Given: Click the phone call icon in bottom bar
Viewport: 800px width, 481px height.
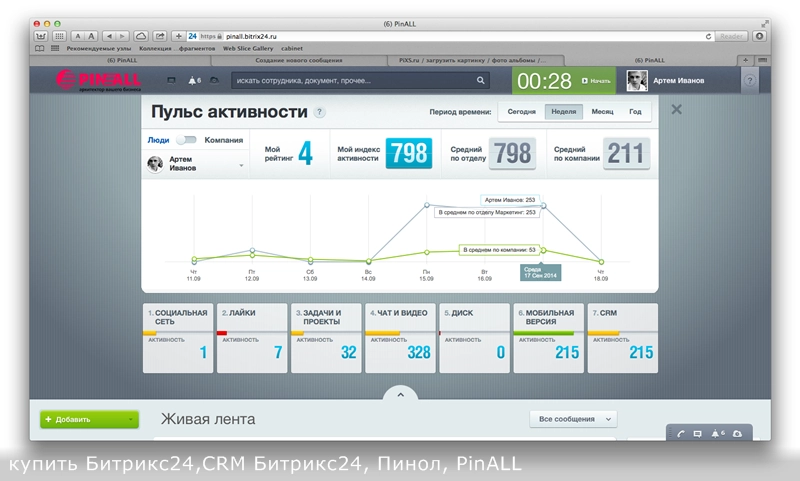Looking at the screenshot, I should [x=680, y=434].
